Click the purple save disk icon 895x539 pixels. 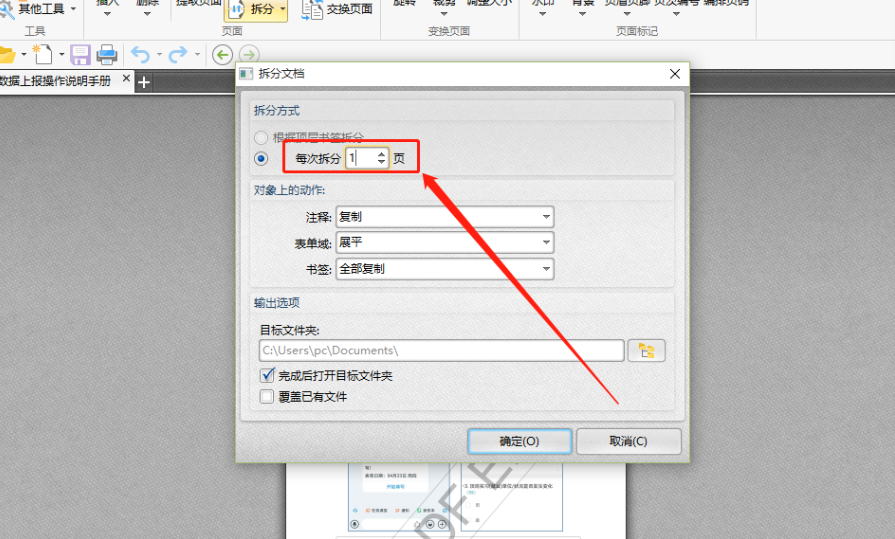click(80, 55)
